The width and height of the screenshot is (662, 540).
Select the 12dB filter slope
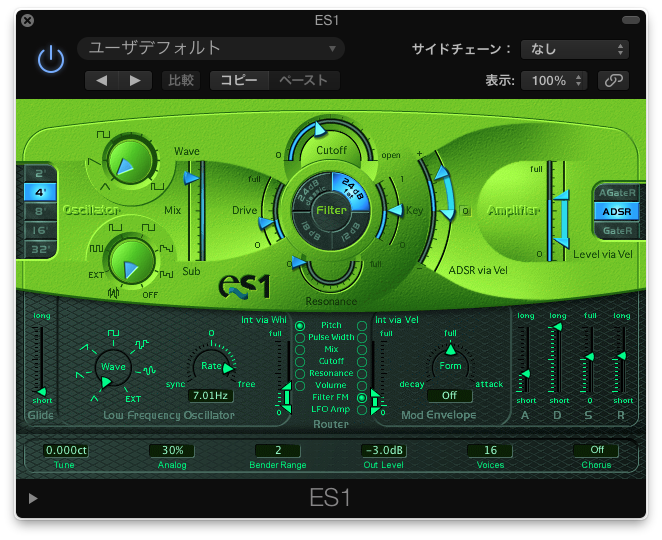point(350,231)
